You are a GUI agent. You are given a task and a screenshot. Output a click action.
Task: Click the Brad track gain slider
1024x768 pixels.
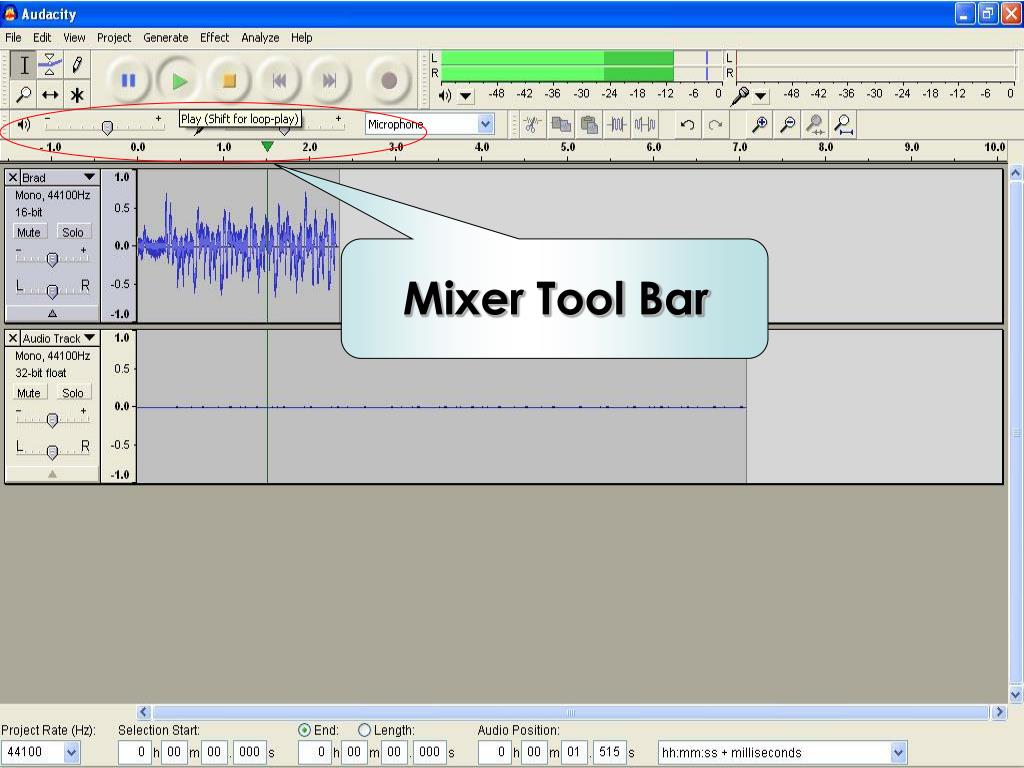tap(52, 259)
